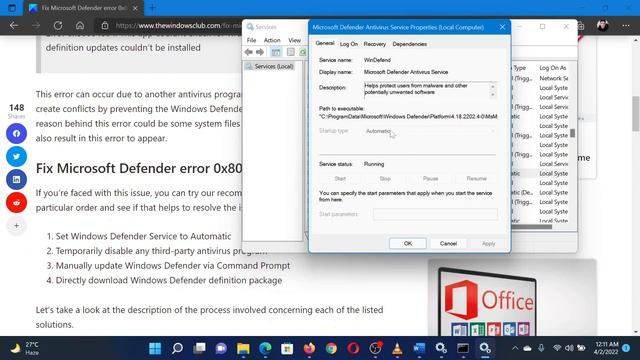Image resolution: width=640 pixels, height=360 pixels.
Task: Open Teams Chat from taskbar
Action: pyautogui.click(x=221, y=348)
